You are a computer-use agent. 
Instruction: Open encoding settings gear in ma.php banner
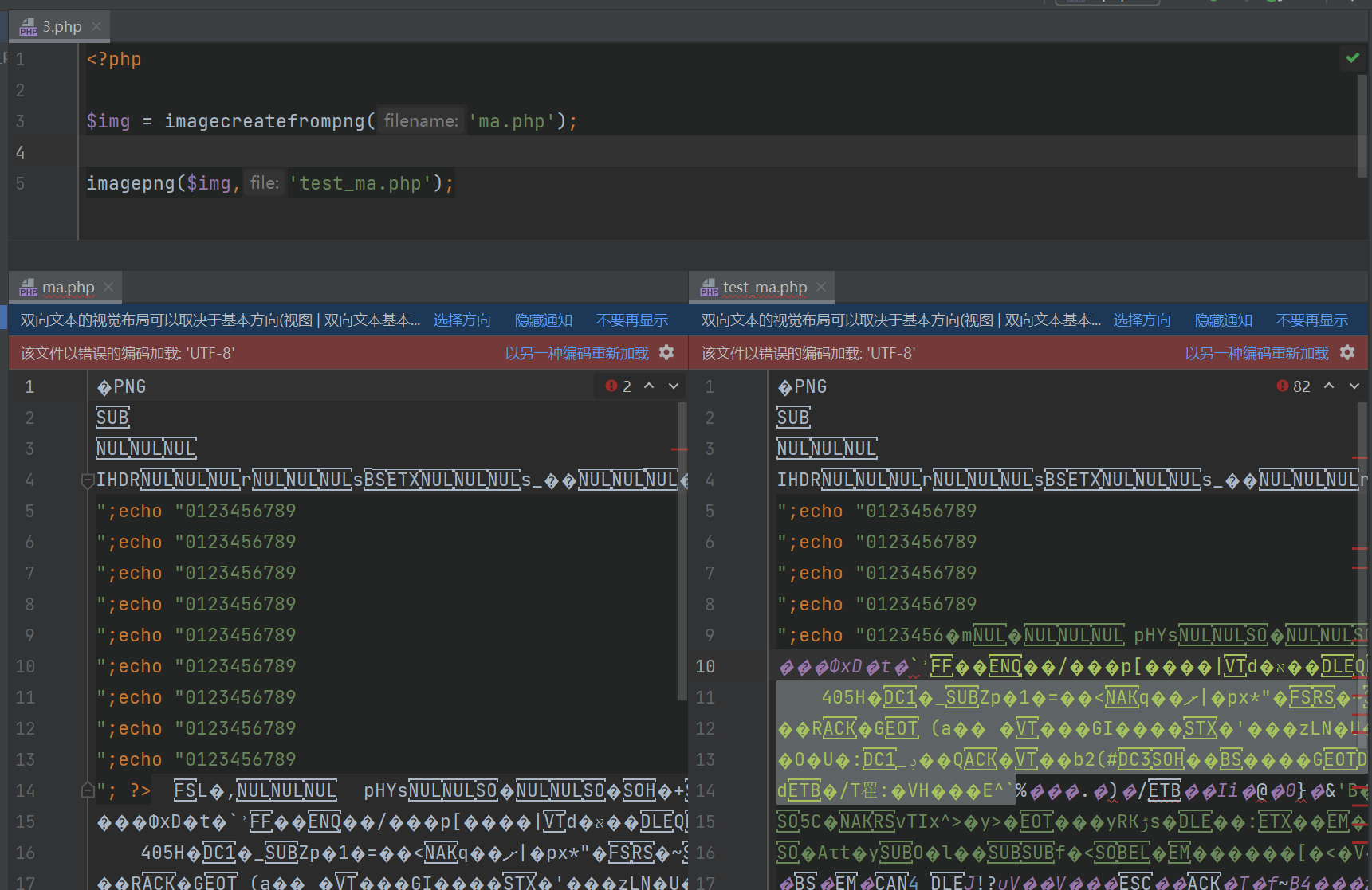[667, 352]
